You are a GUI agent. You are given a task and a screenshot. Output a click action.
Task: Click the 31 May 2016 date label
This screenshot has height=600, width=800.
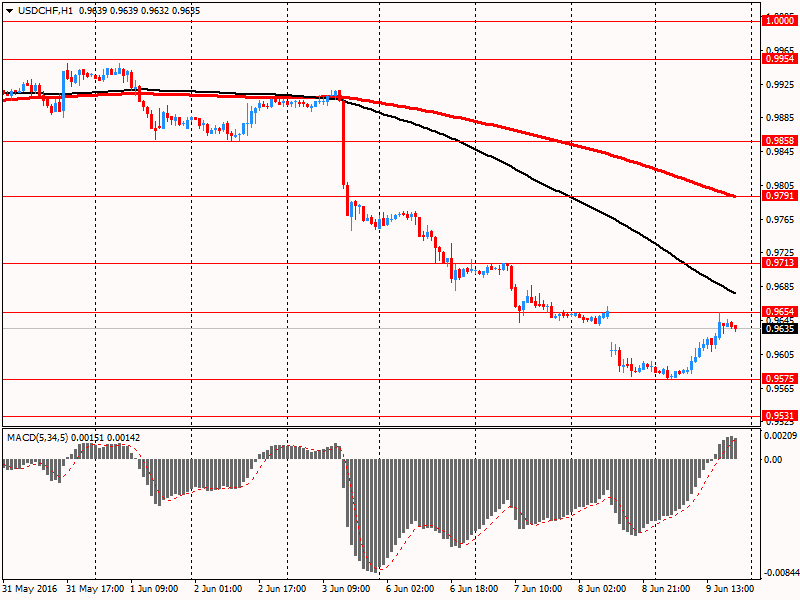(x=30, y=589)
